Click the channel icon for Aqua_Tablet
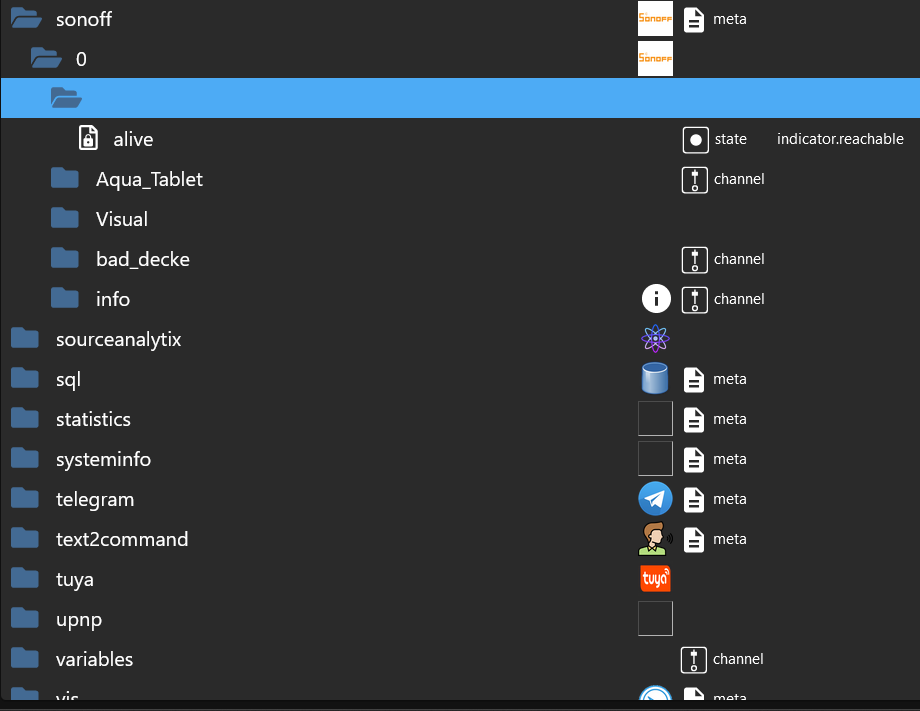 (x=695, y=179)
